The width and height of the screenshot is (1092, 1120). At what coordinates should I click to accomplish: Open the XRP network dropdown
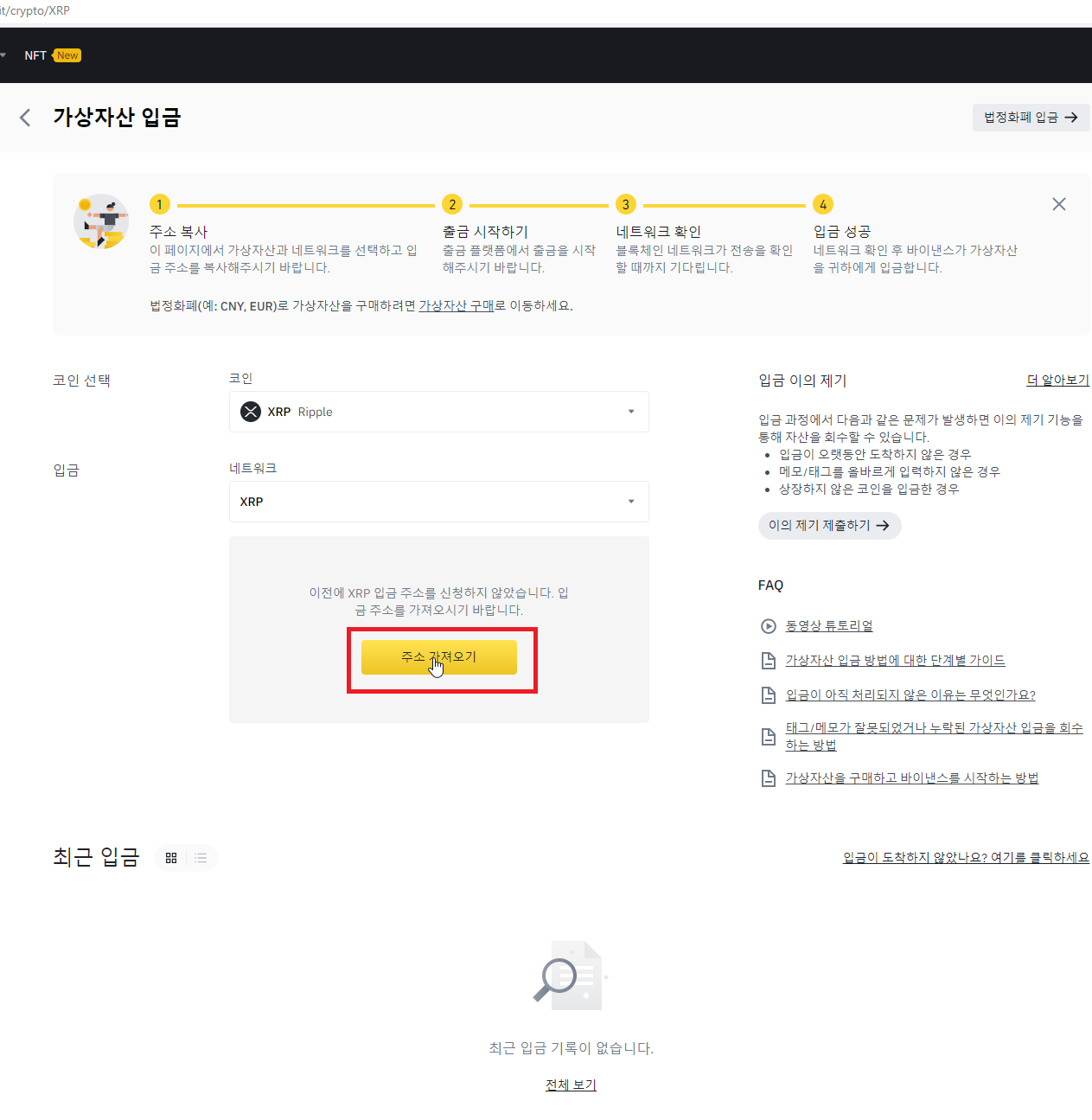tap(439, 502)
